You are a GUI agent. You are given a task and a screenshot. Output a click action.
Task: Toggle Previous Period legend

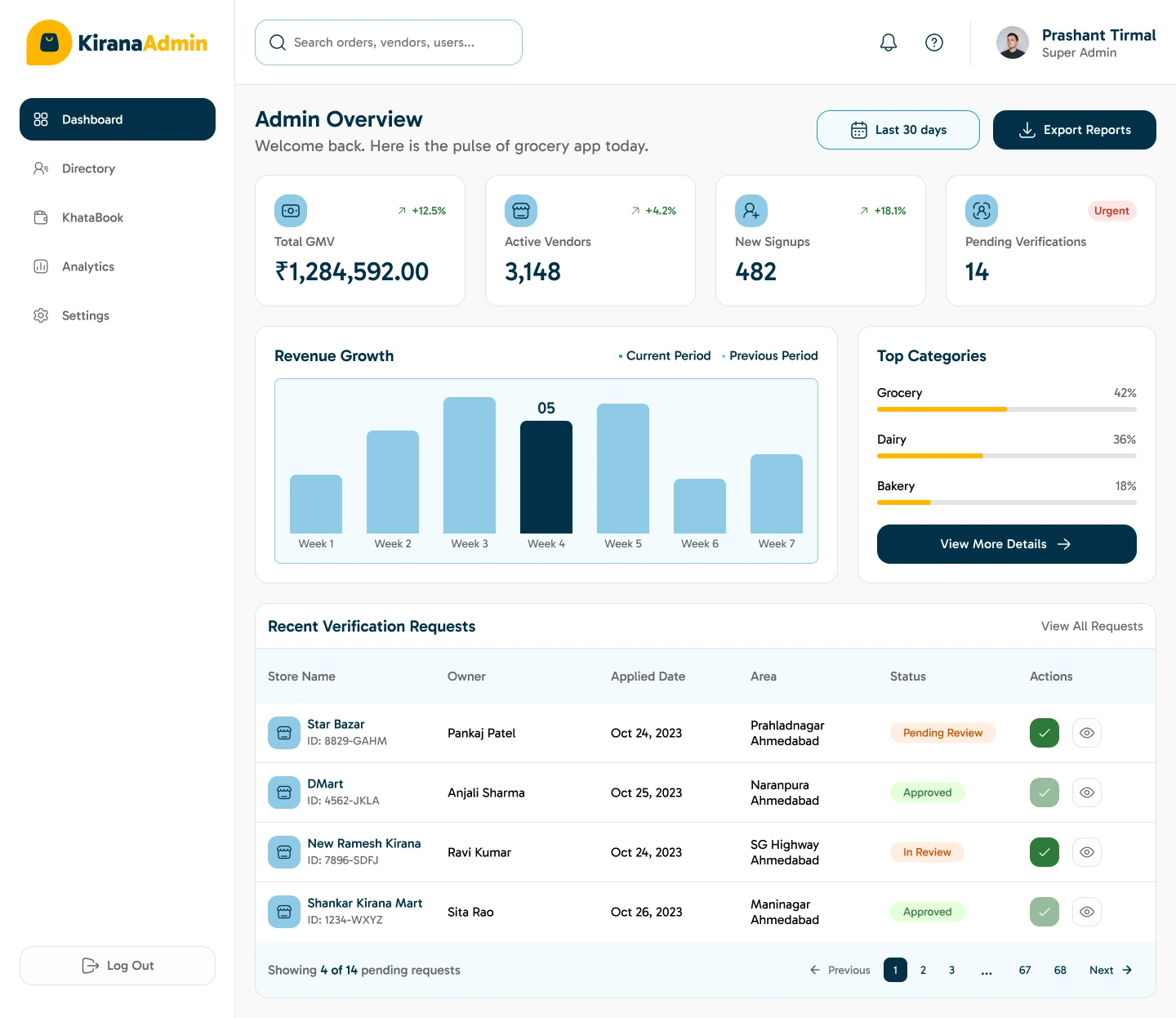(770, 355)
